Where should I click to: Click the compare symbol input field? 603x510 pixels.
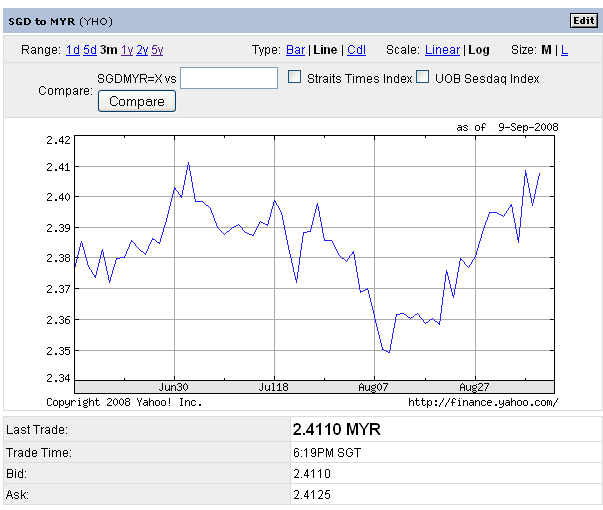point(229,78)
